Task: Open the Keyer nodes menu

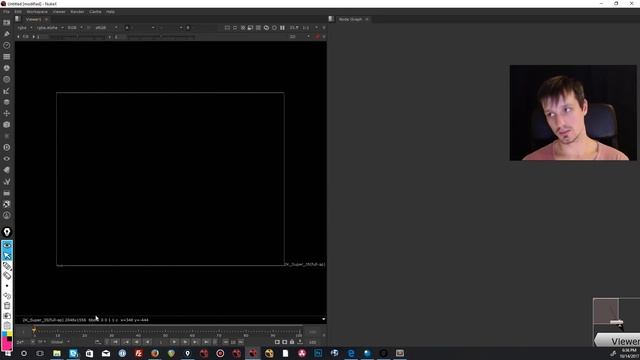Action: 7,91
